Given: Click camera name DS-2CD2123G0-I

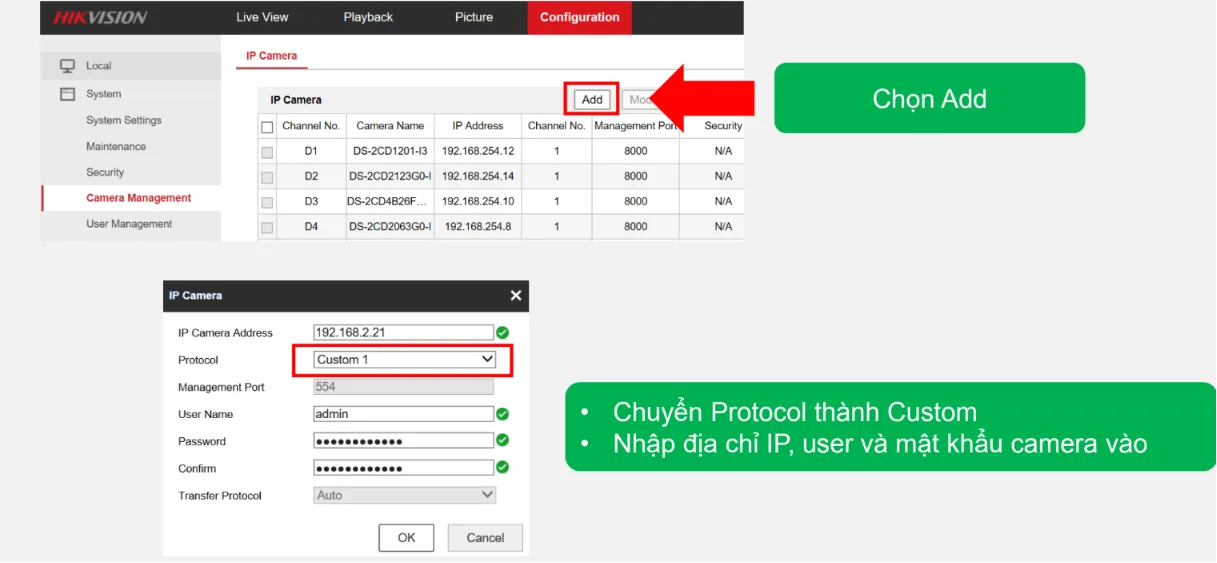Looking at the screenshot, I should [x=390, y=176].
